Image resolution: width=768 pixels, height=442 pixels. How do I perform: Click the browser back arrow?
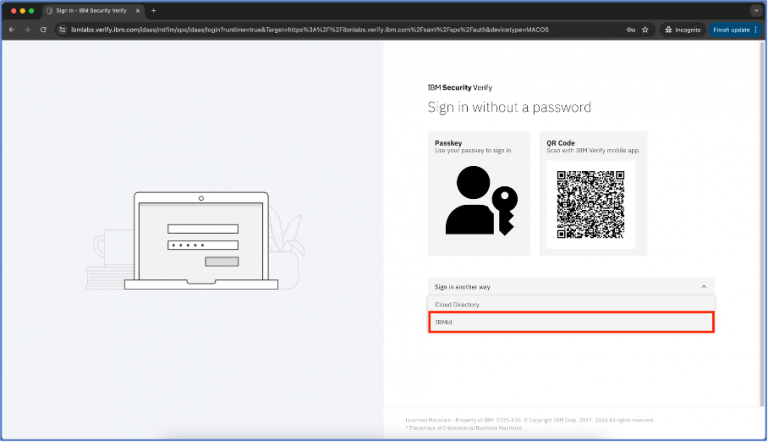tap(12, 30)
